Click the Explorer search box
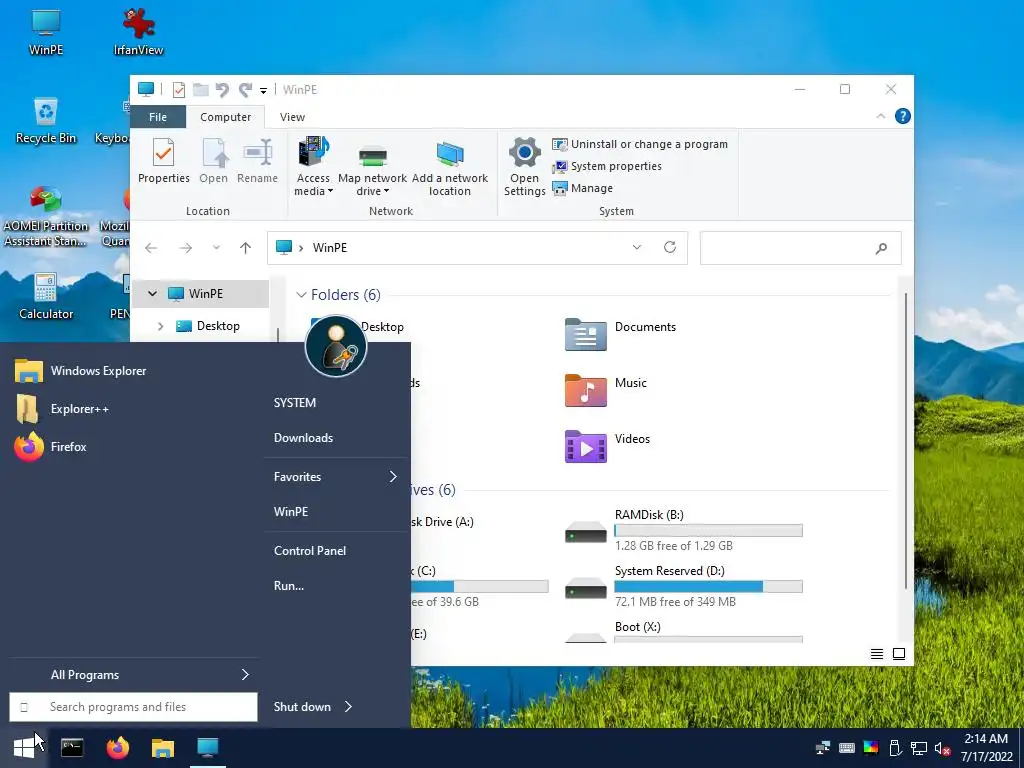Screen dimensions: 1024x768 tap(801, 248)
